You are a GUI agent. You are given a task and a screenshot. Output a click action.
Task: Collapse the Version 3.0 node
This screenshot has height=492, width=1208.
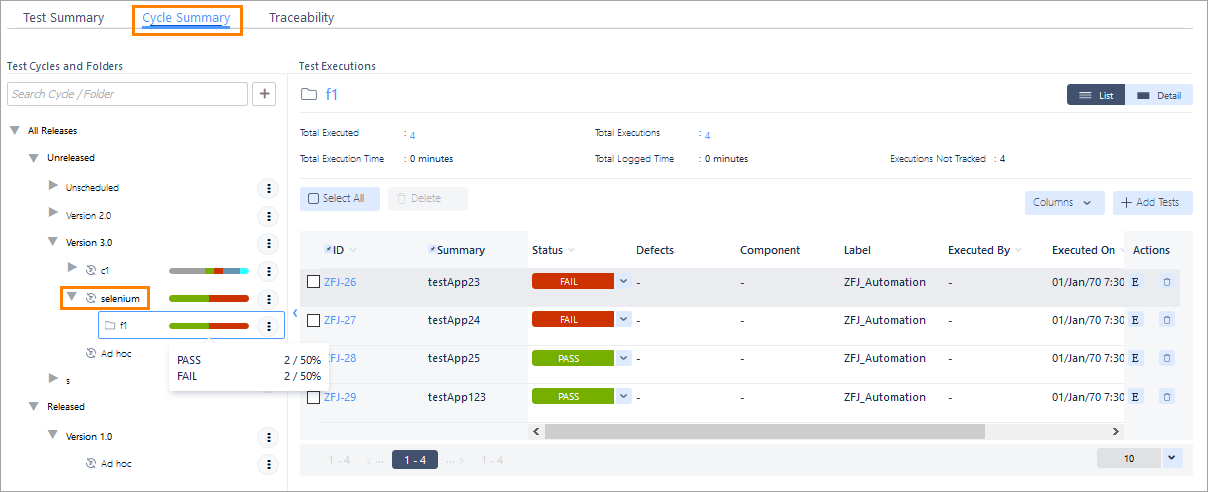[53, 242]
